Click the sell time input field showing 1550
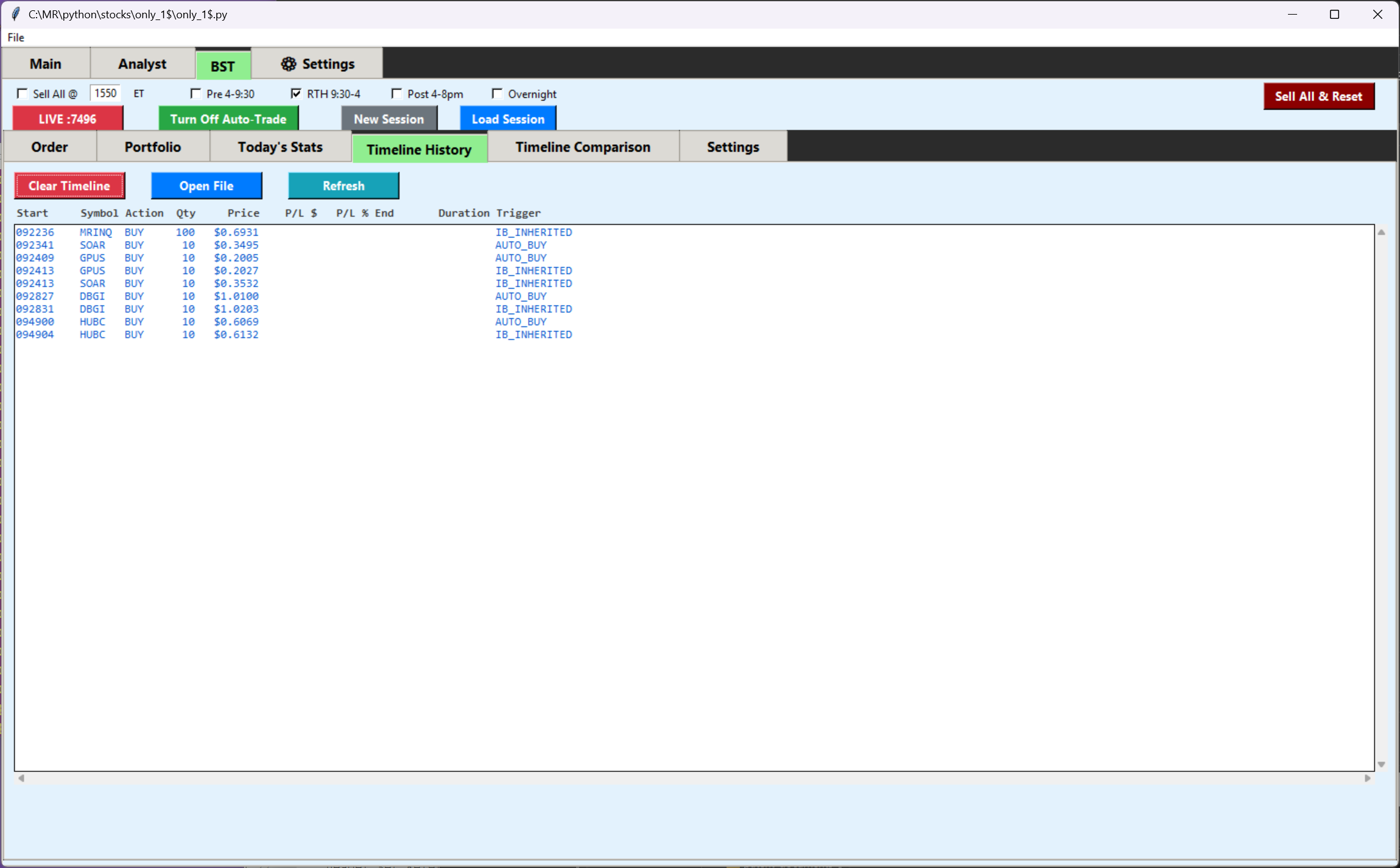The height and width of the screenshot is (868, 1400). (x=105, y=93)
